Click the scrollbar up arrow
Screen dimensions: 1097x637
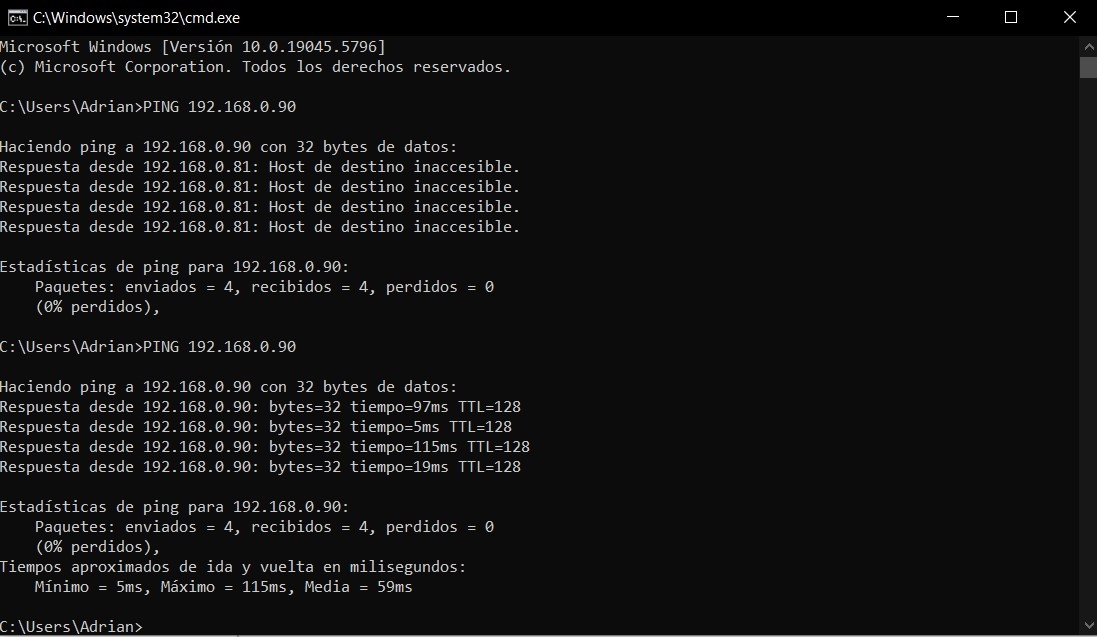(1089, 47)
